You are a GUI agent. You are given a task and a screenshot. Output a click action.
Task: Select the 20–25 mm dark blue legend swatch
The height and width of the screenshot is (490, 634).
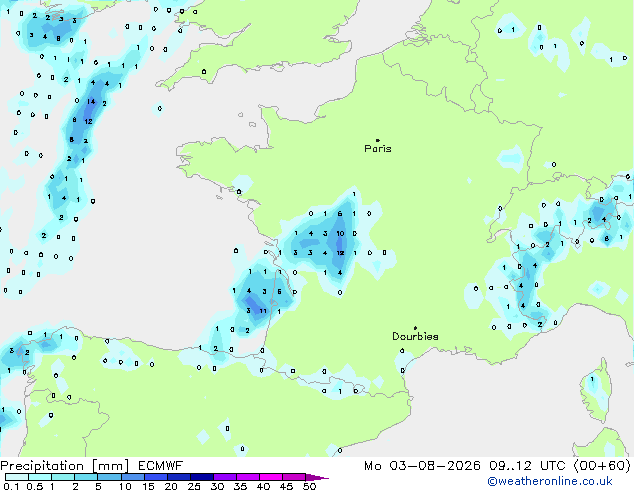point(178,477)
